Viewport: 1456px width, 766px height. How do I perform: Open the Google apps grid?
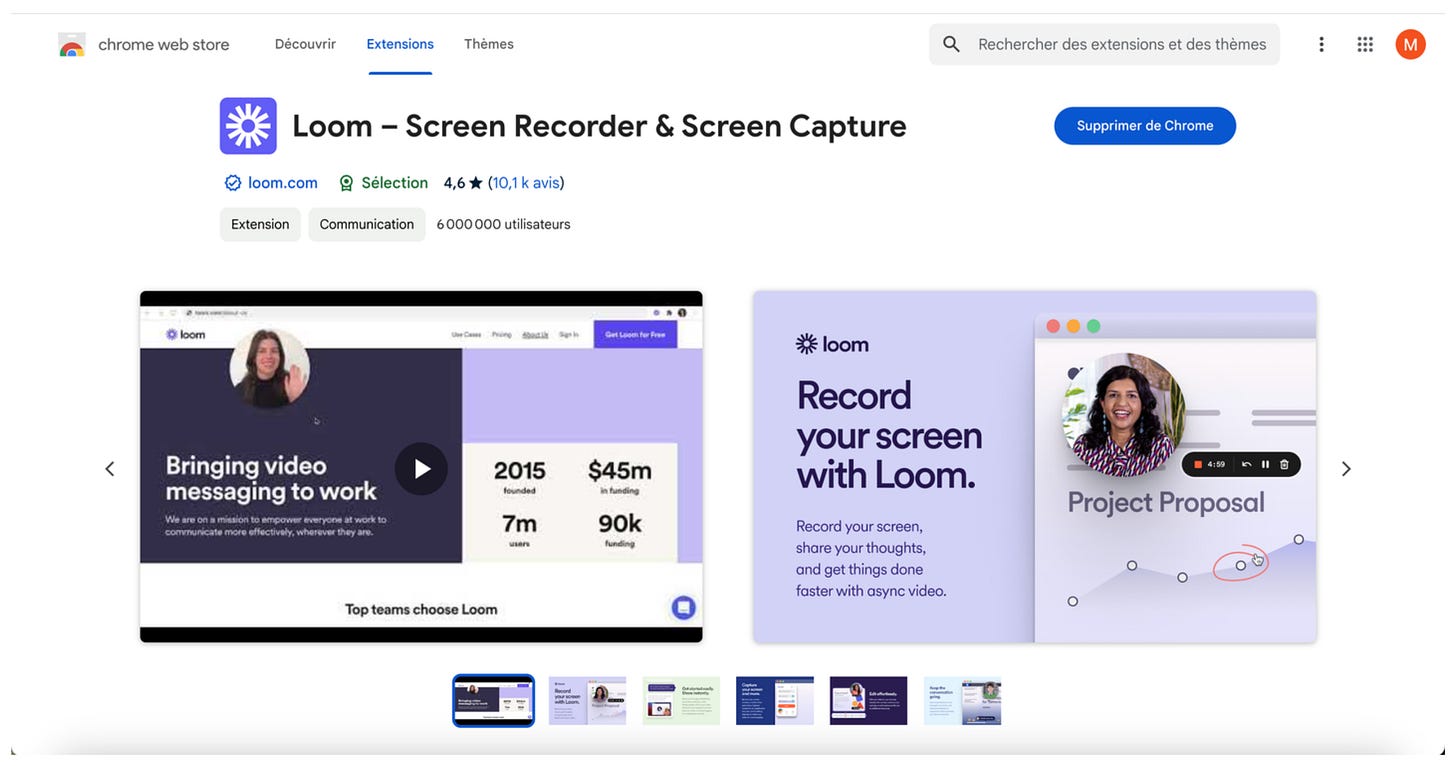pyautogui.click(x=1365, y=44)
